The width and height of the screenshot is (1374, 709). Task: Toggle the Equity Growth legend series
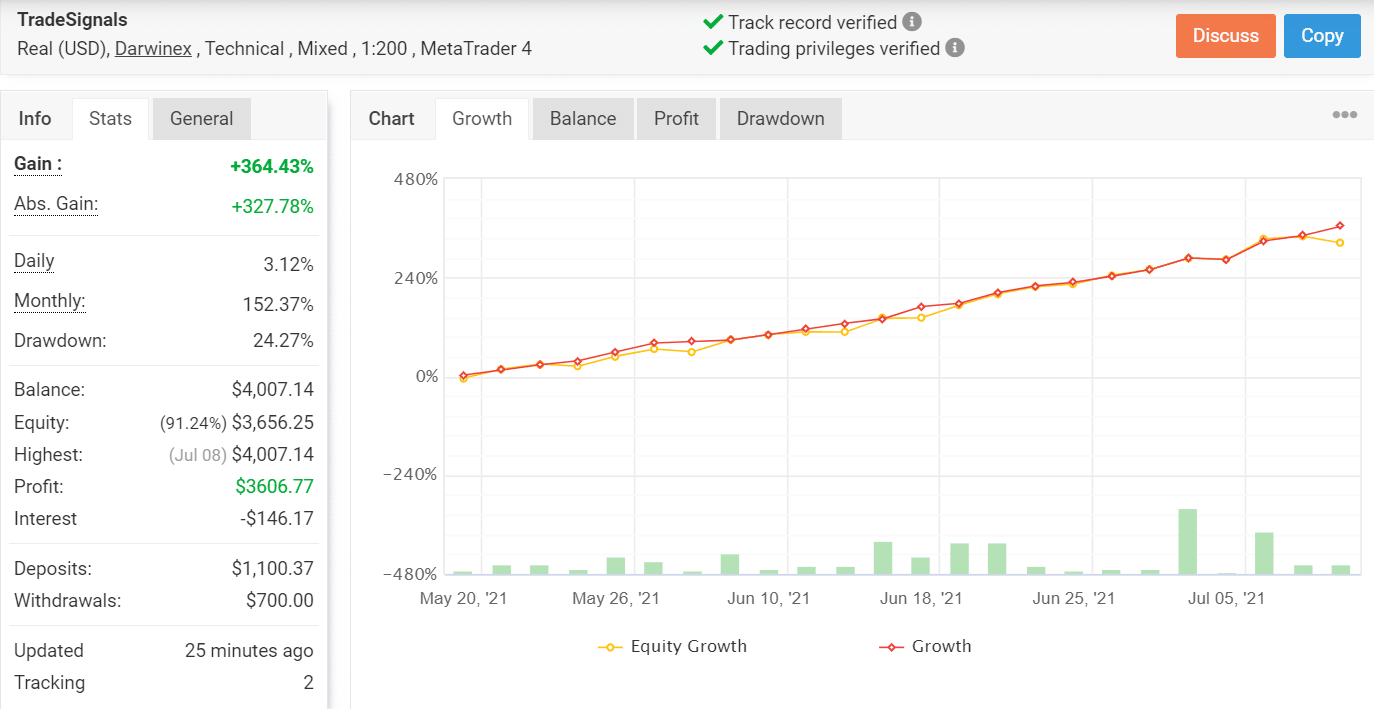point(673,646)
